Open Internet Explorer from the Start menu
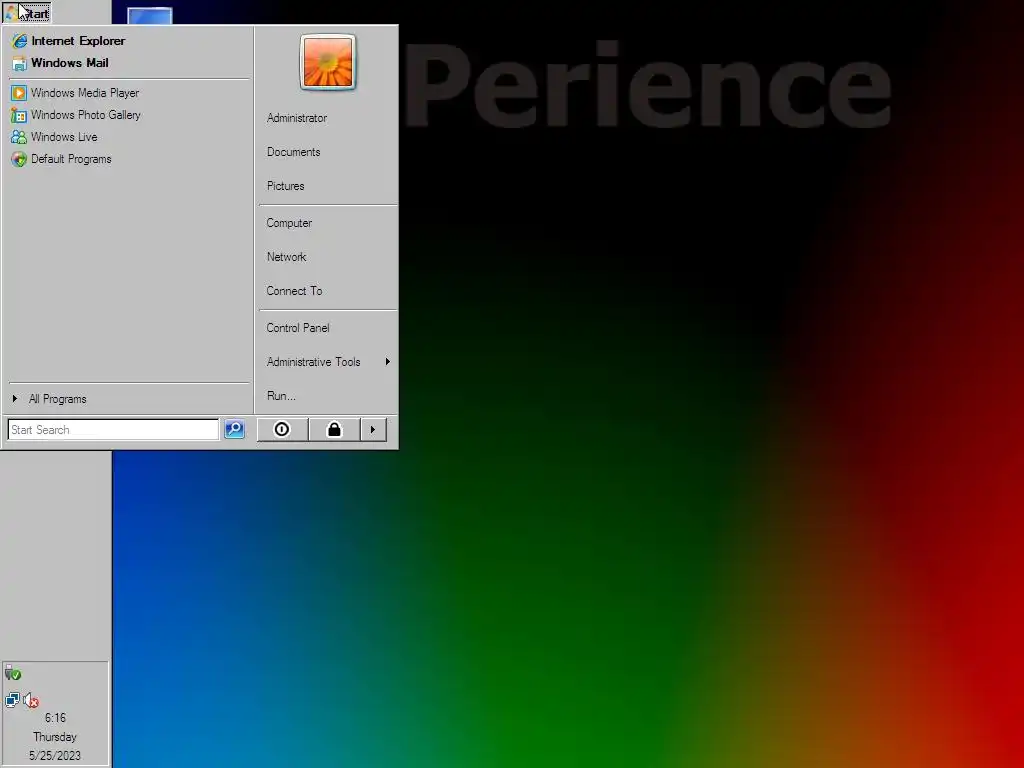1024x768 pixels. (129, 40)
